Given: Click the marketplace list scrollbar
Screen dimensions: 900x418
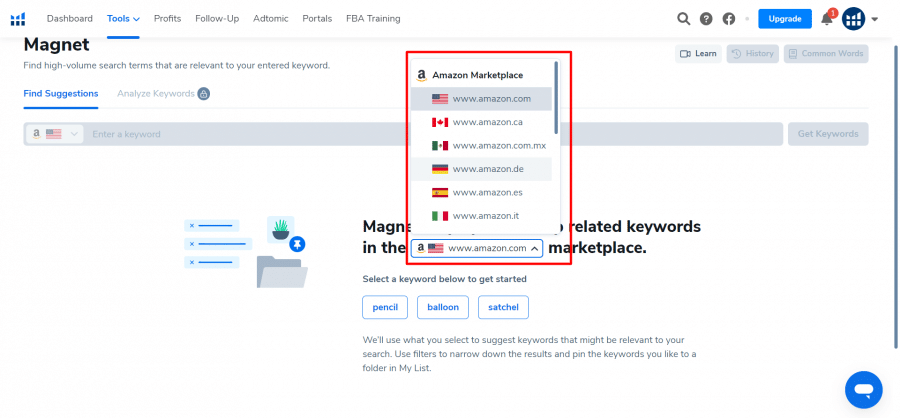Looking at the screenshot, I should coord(556,98).
